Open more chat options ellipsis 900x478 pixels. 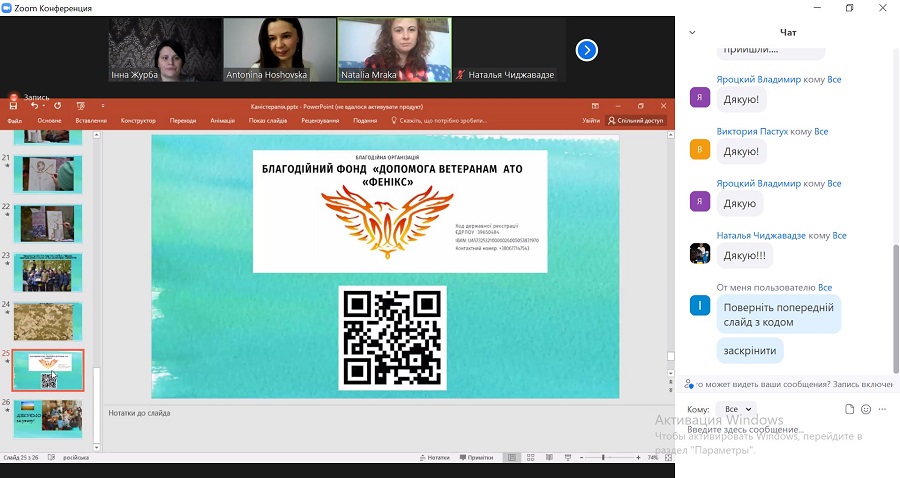[882, 409]
